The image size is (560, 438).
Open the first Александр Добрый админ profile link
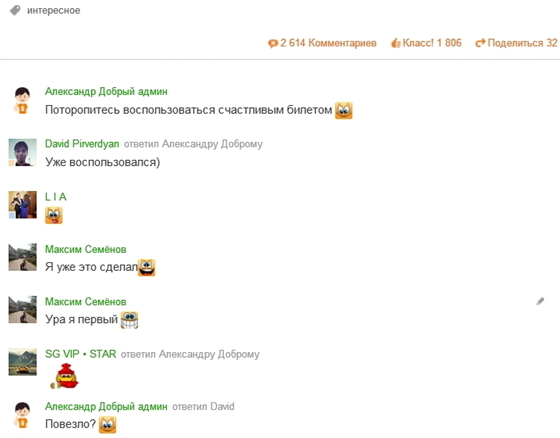coord(106,91)
